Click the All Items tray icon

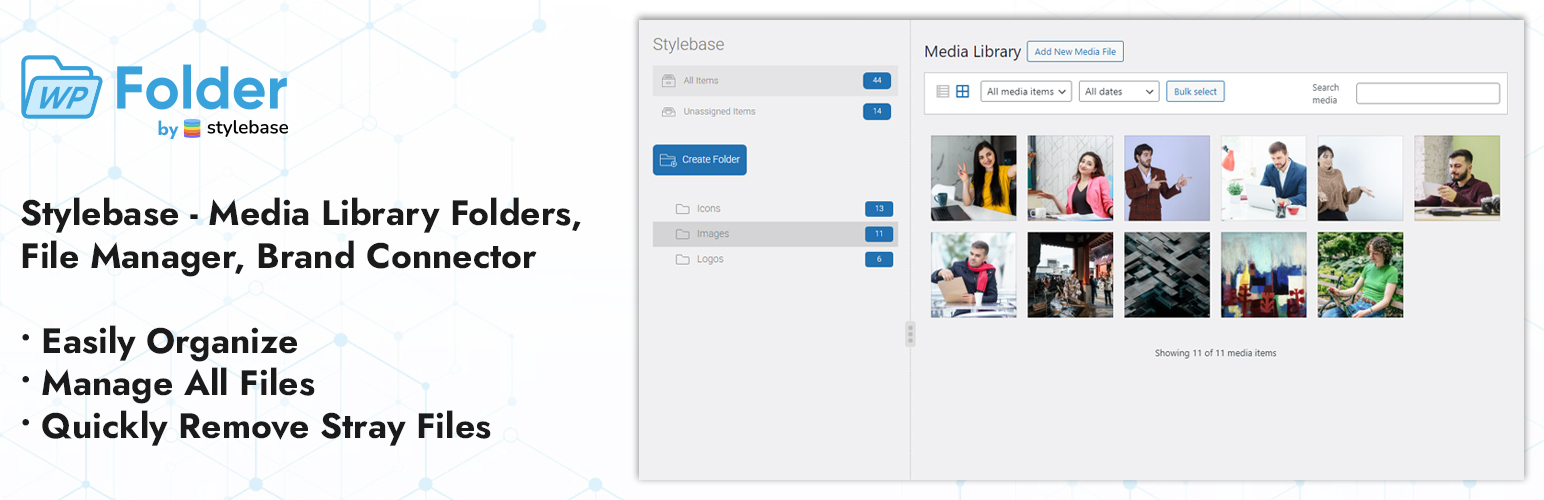click(669, 81)
